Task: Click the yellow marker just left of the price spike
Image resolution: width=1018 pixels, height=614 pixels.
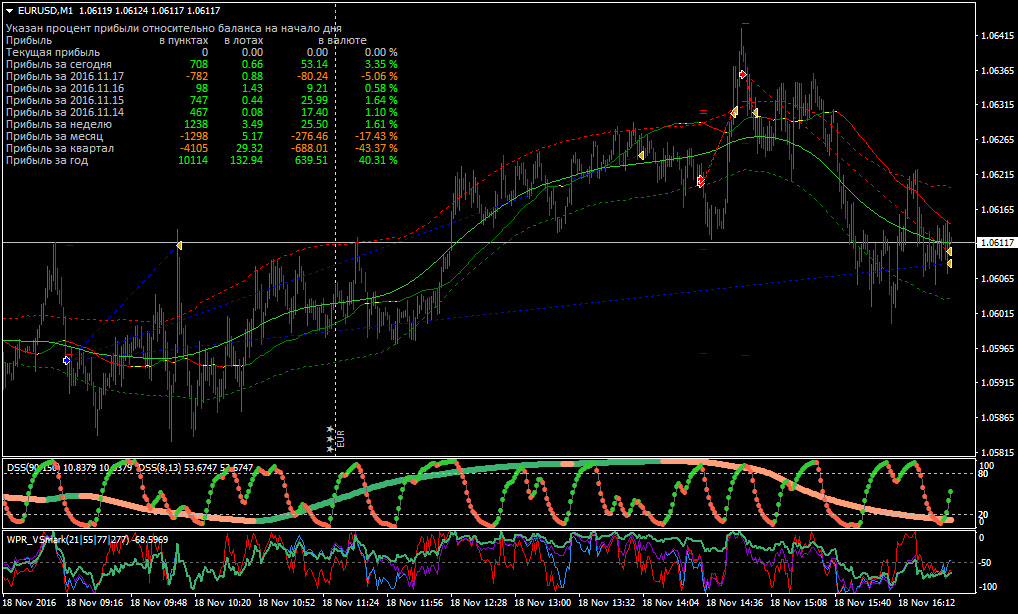Action: point(734,112)
